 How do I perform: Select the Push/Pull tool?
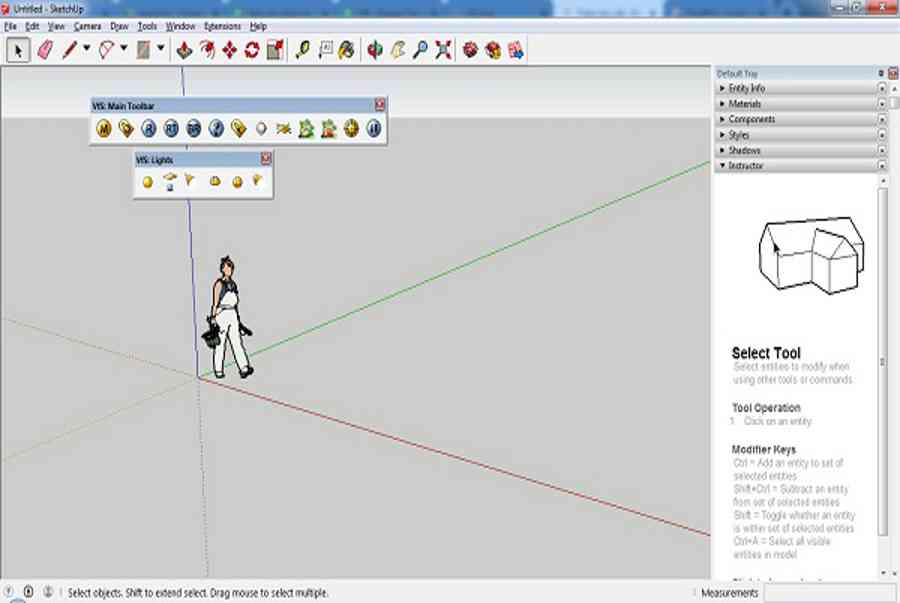point(184,50)
